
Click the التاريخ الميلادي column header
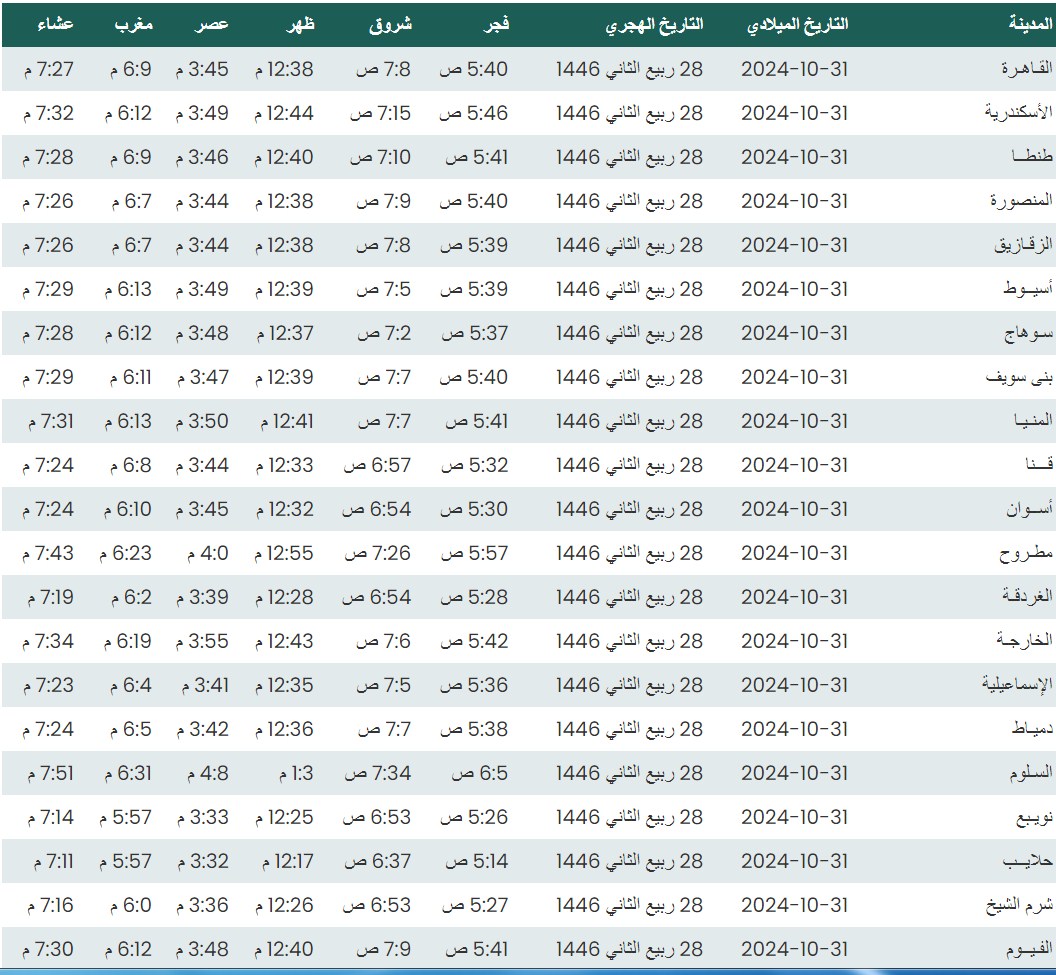(797, 24)
